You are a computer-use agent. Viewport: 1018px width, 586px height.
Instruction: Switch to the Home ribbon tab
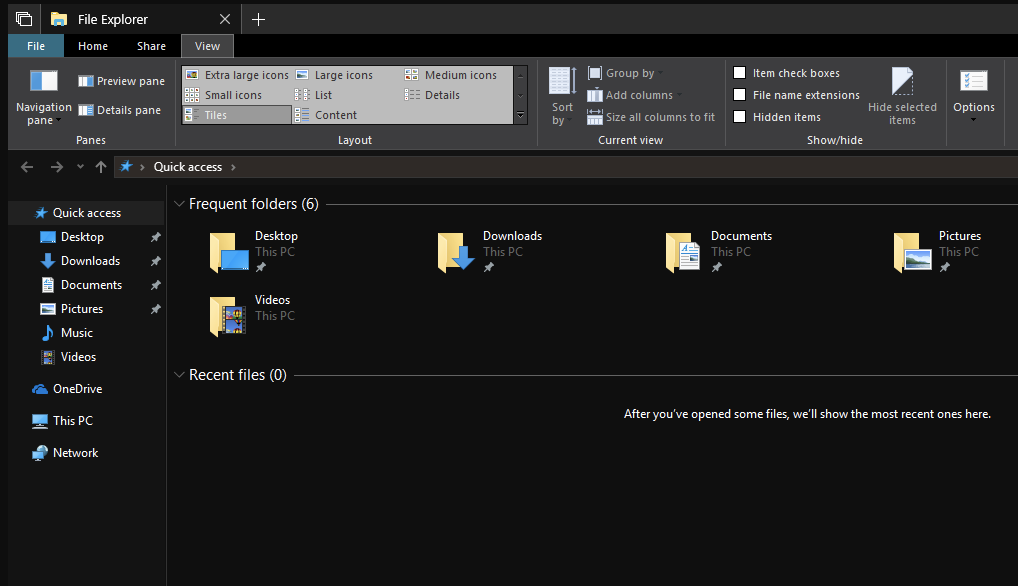click(x=93, y=46)
